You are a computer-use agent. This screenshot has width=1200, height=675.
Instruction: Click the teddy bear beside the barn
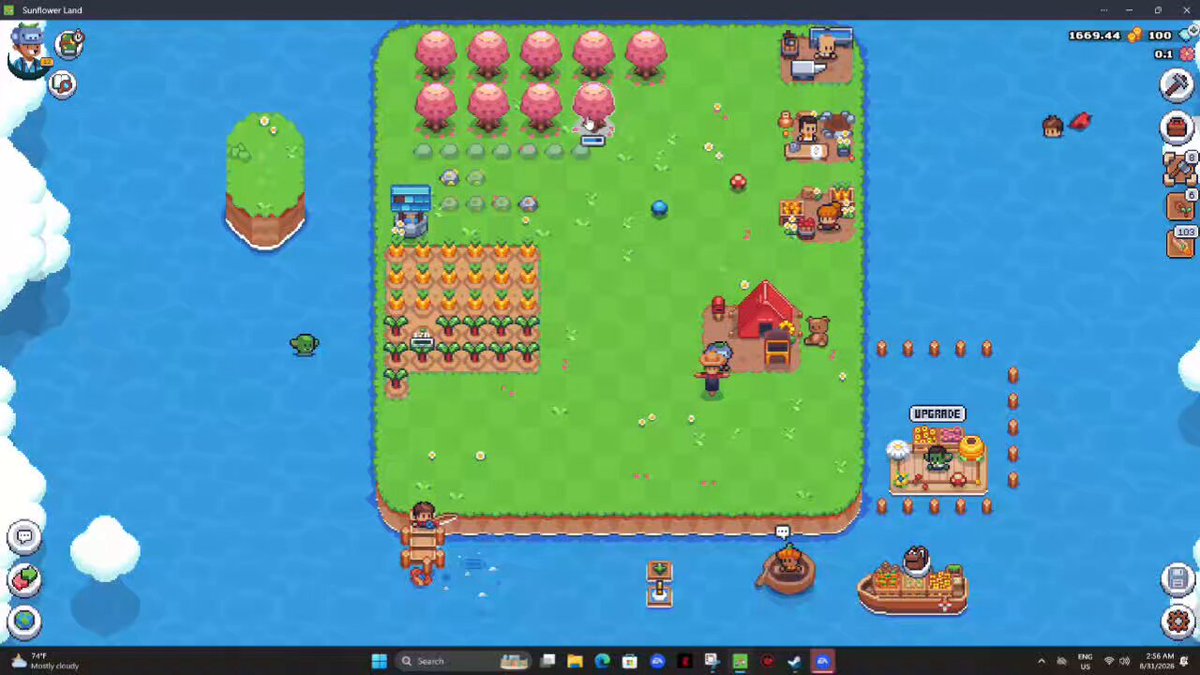[x=818, y=331]
